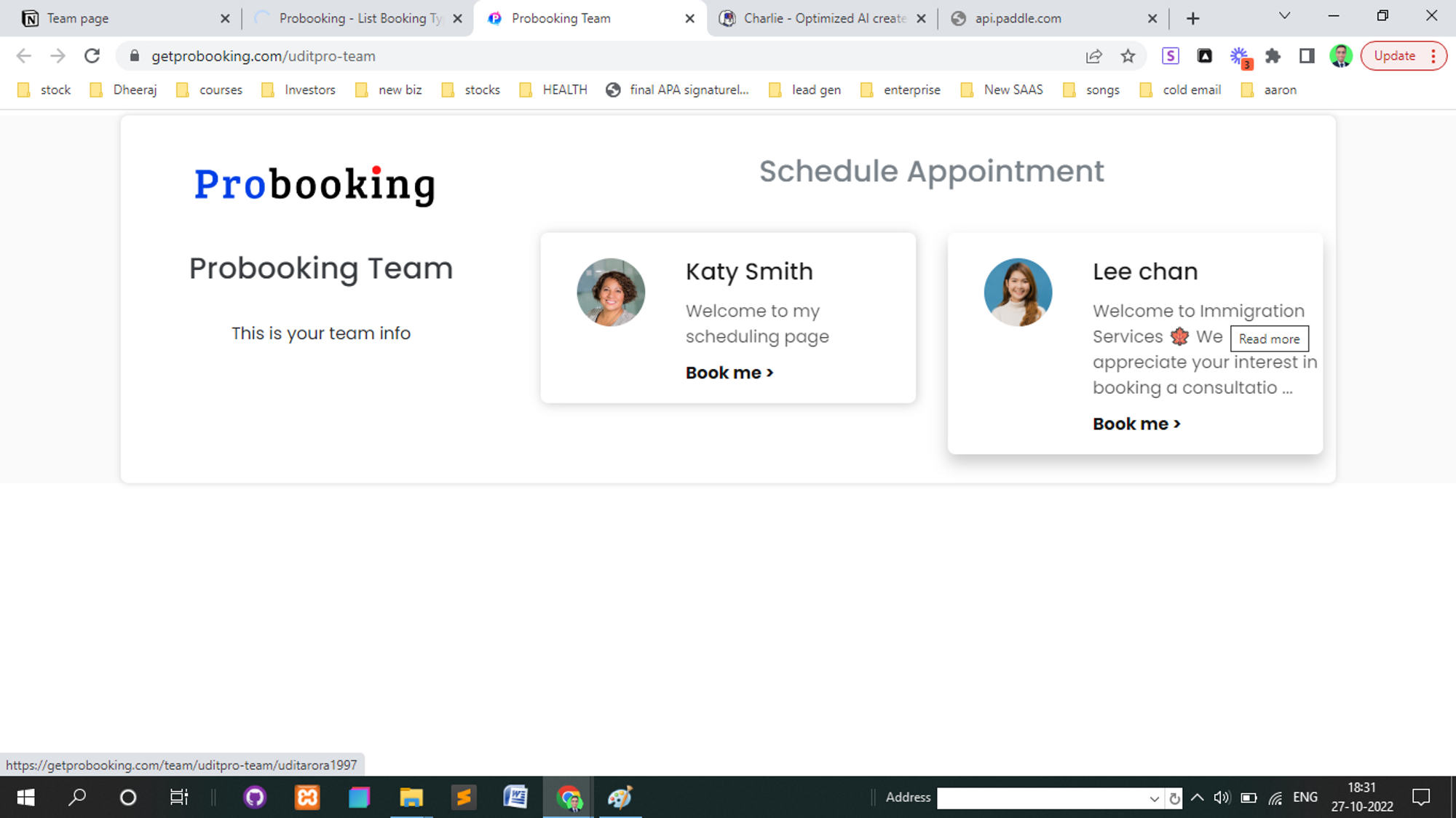Open Sublime Text from taskbar
The height and width of the screenshot is (818, 1456).
point(464,798)
